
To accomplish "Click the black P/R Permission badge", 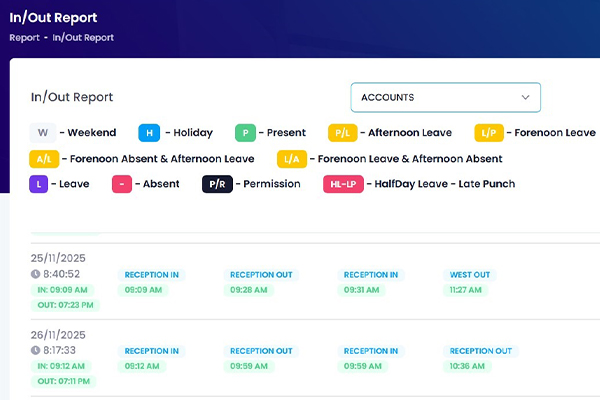I will coord(217,184).
